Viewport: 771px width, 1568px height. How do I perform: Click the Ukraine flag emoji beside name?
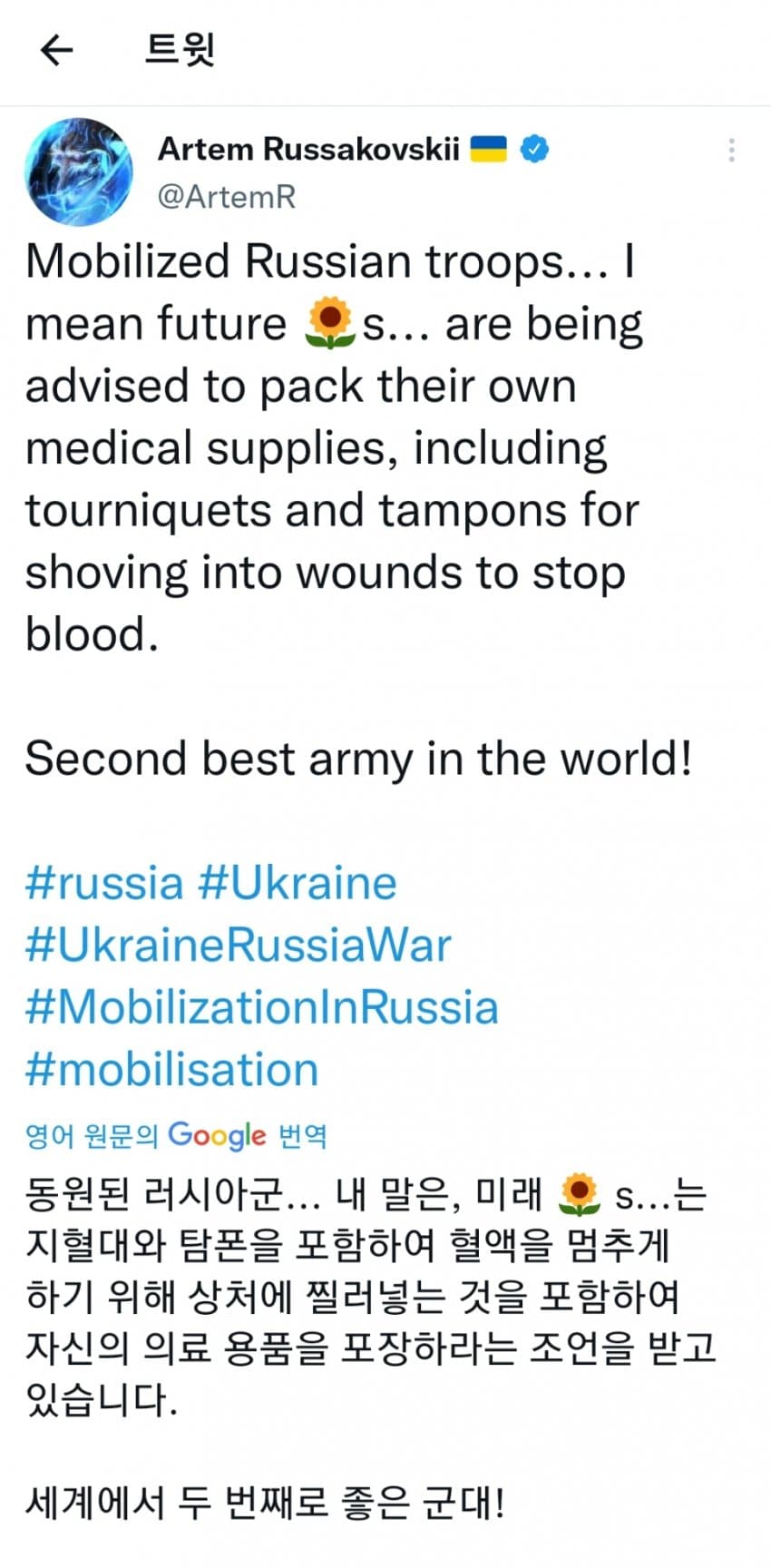[x=488, y=149]
